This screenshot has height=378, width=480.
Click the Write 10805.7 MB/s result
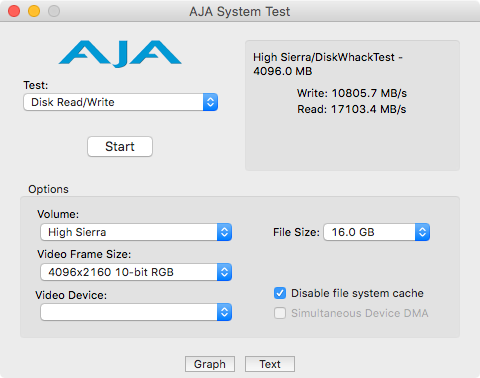352,93
